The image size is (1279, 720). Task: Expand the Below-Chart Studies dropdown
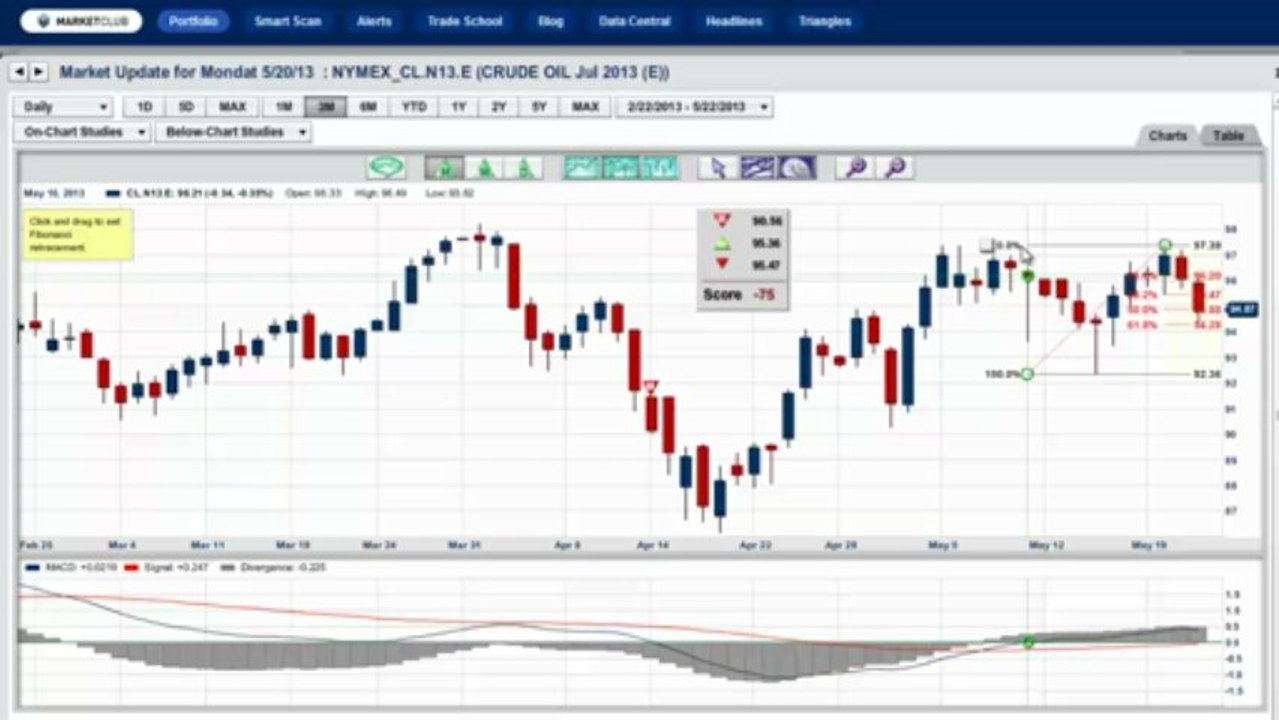[233, 132]
